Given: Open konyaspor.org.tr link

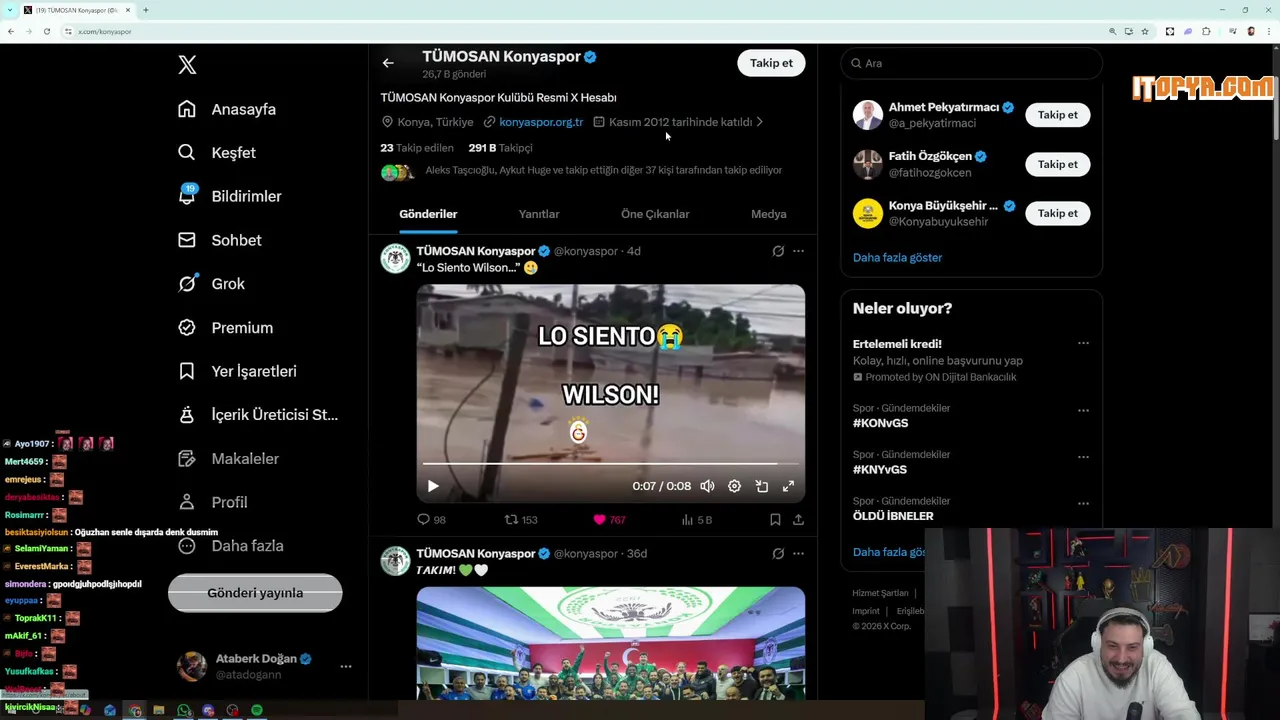Looking at the screenshot, I should [541, 122].
